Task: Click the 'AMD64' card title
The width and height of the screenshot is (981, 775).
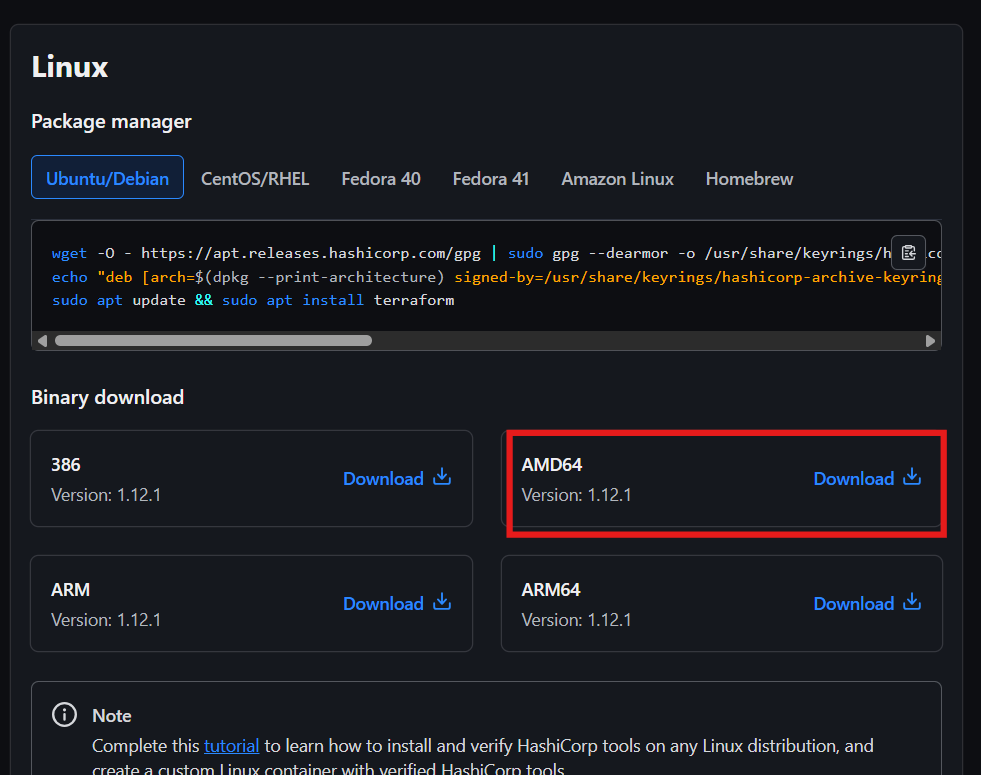Action: click(x=552, y=465)
